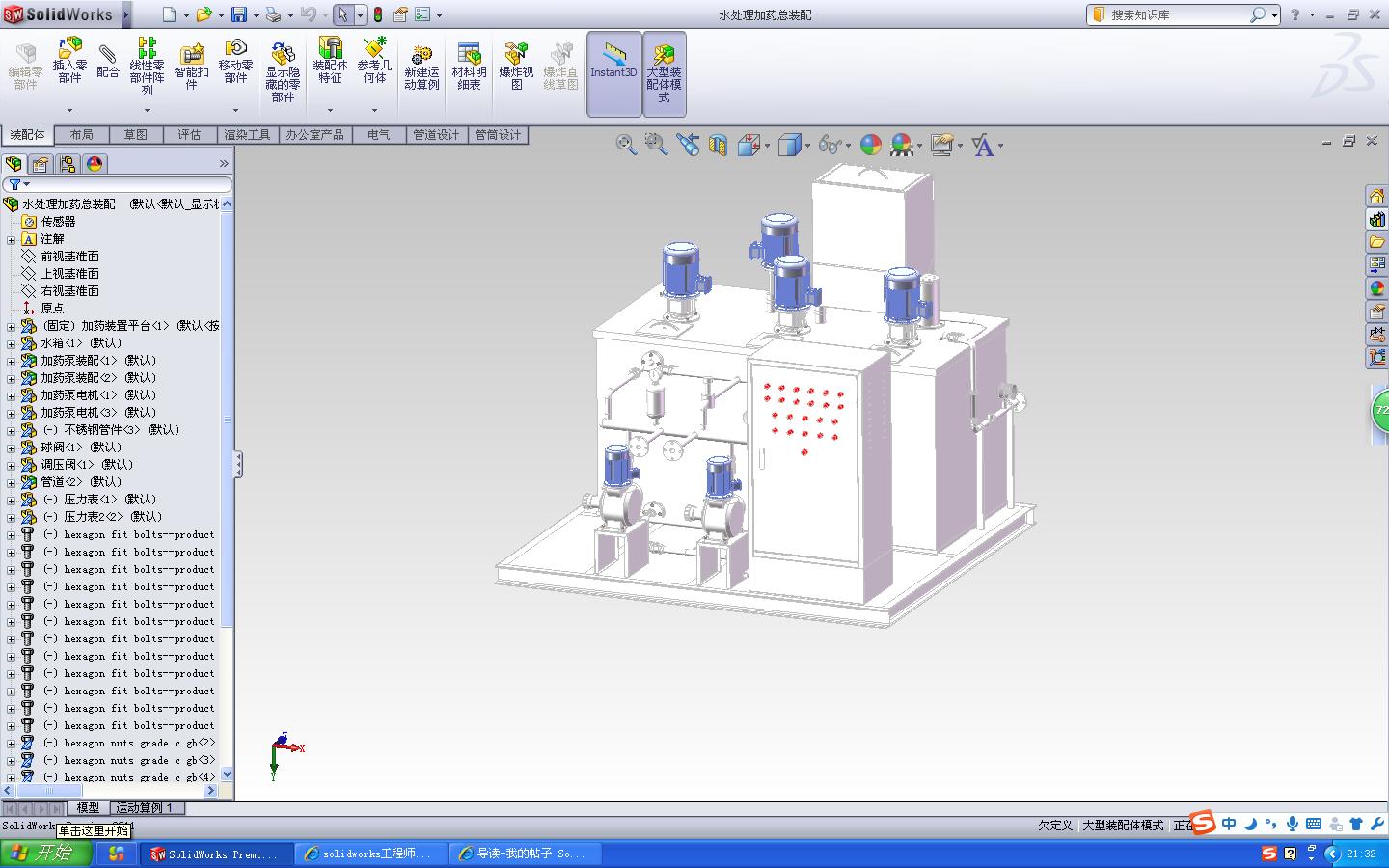
Task: Click the Edit Appearance color ball icon
Action: (870, 145)
